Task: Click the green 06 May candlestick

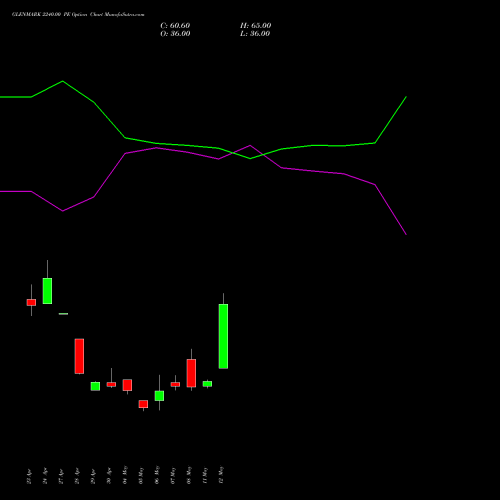Action: [x=159, y=396]
